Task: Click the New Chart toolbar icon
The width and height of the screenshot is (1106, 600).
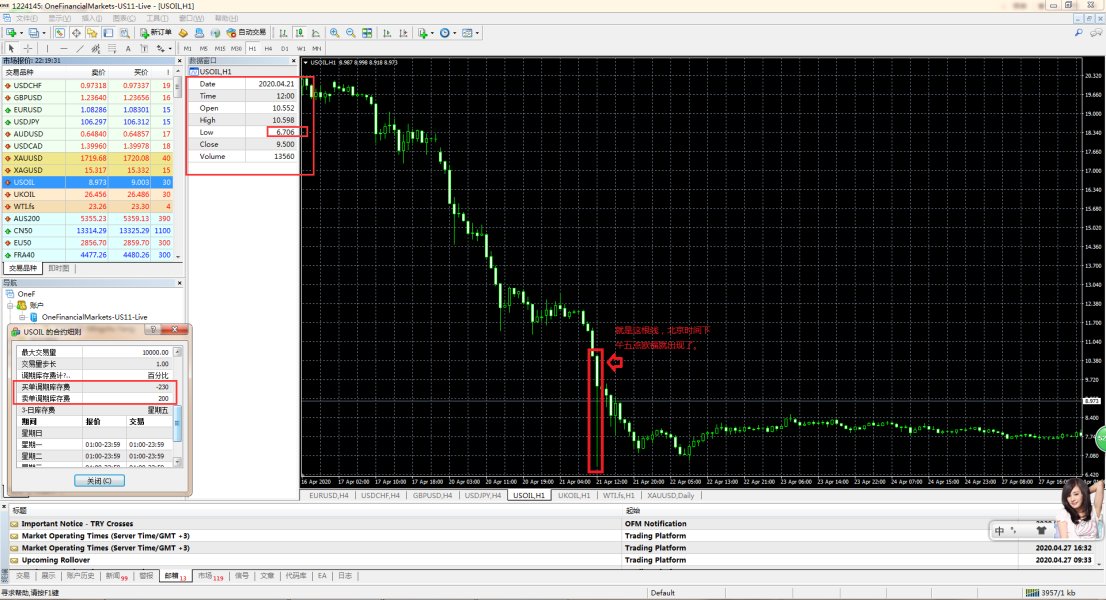Action: [11, 32]
